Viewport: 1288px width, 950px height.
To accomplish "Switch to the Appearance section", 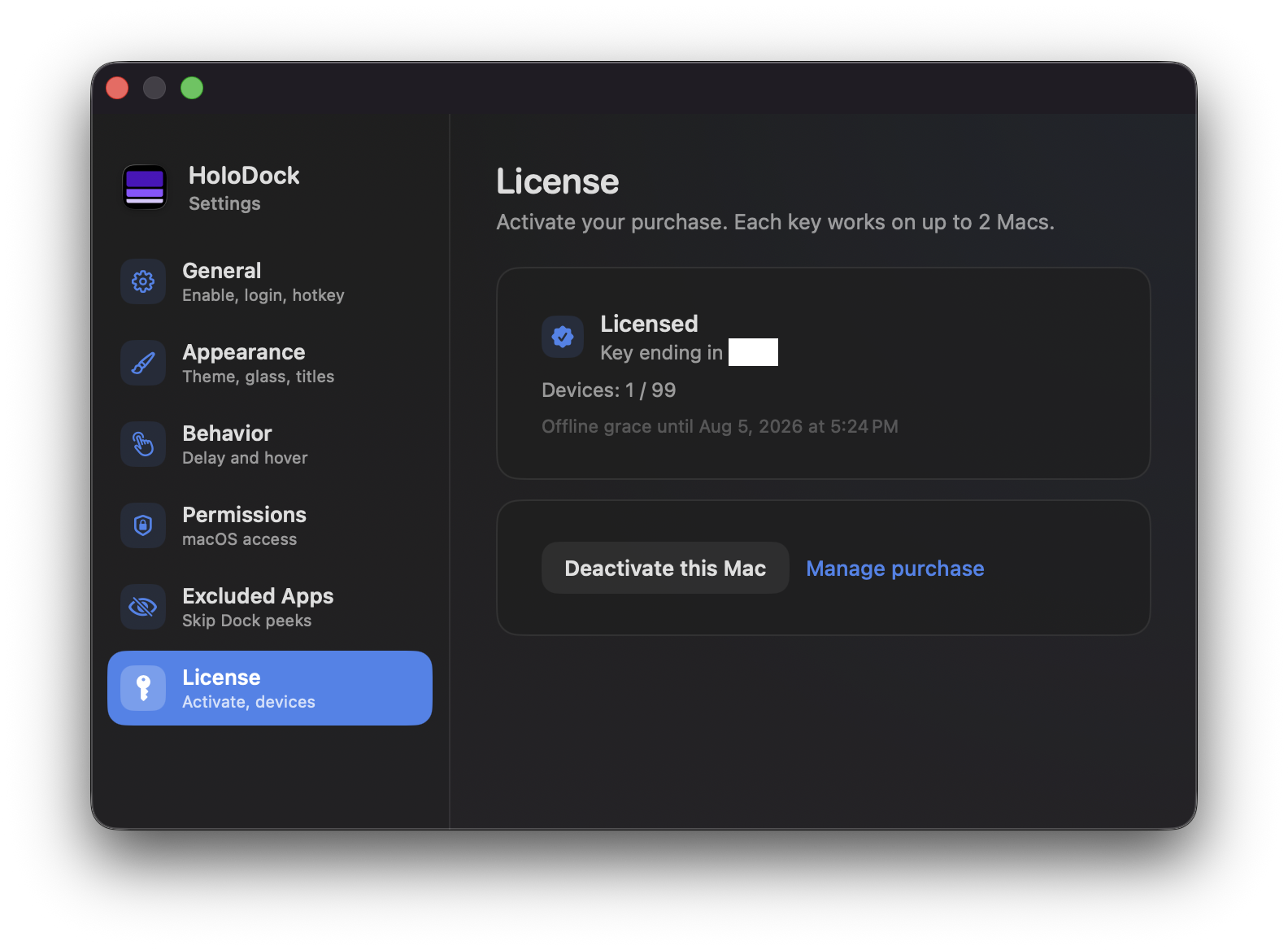I will coord(270,363).
